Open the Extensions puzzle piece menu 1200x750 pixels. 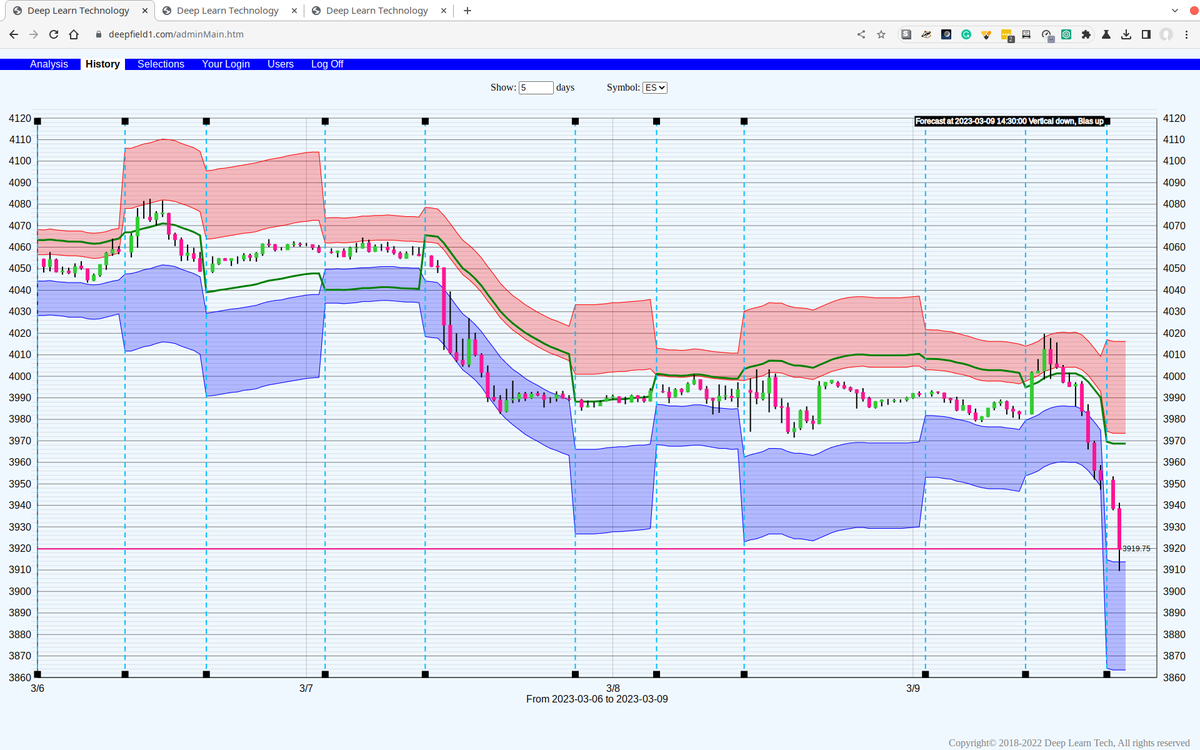click(x=1087, y=34)
